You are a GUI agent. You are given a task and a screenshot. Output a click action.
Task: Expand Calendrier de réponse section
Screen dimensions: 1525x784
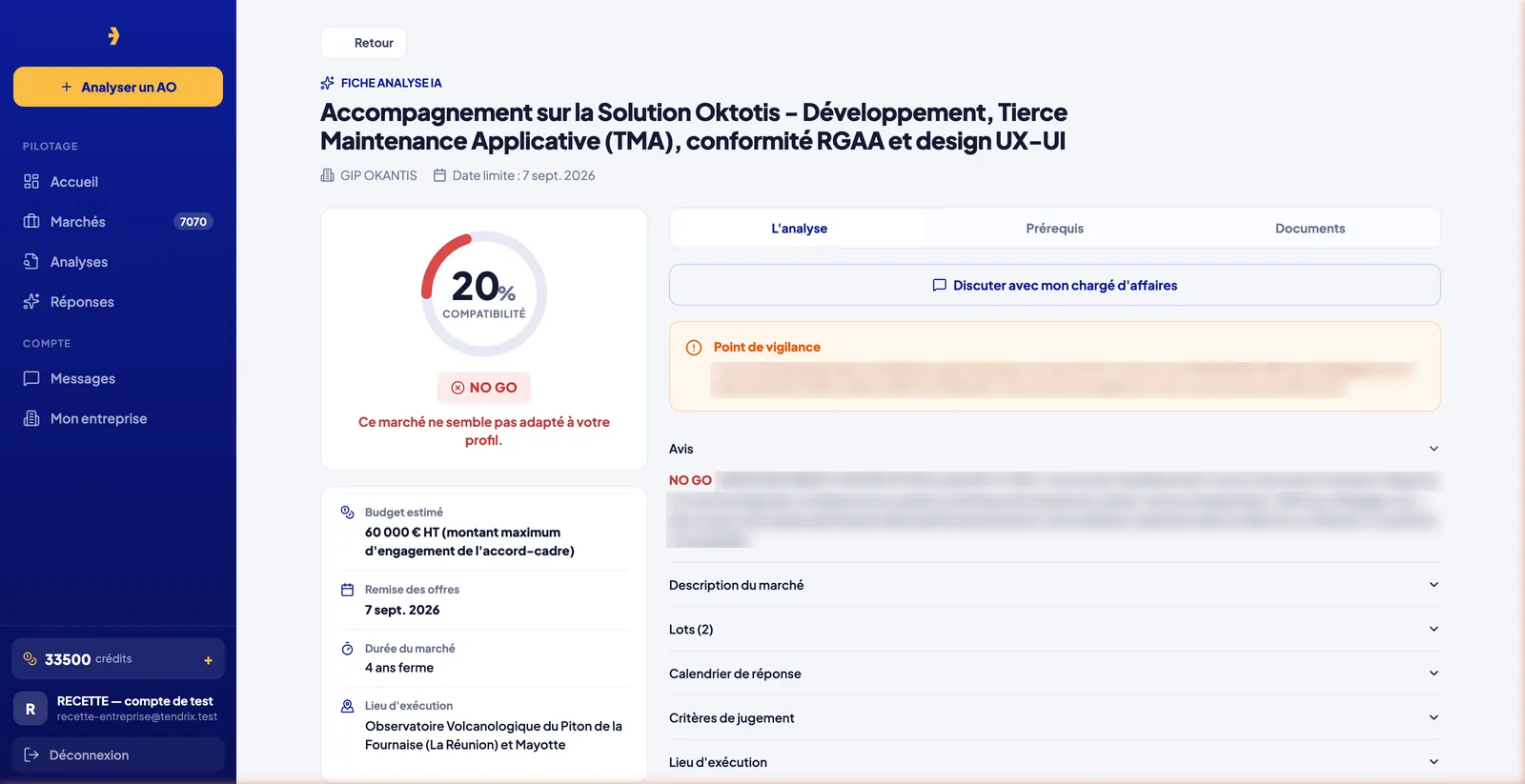[x=1054, y=673]
